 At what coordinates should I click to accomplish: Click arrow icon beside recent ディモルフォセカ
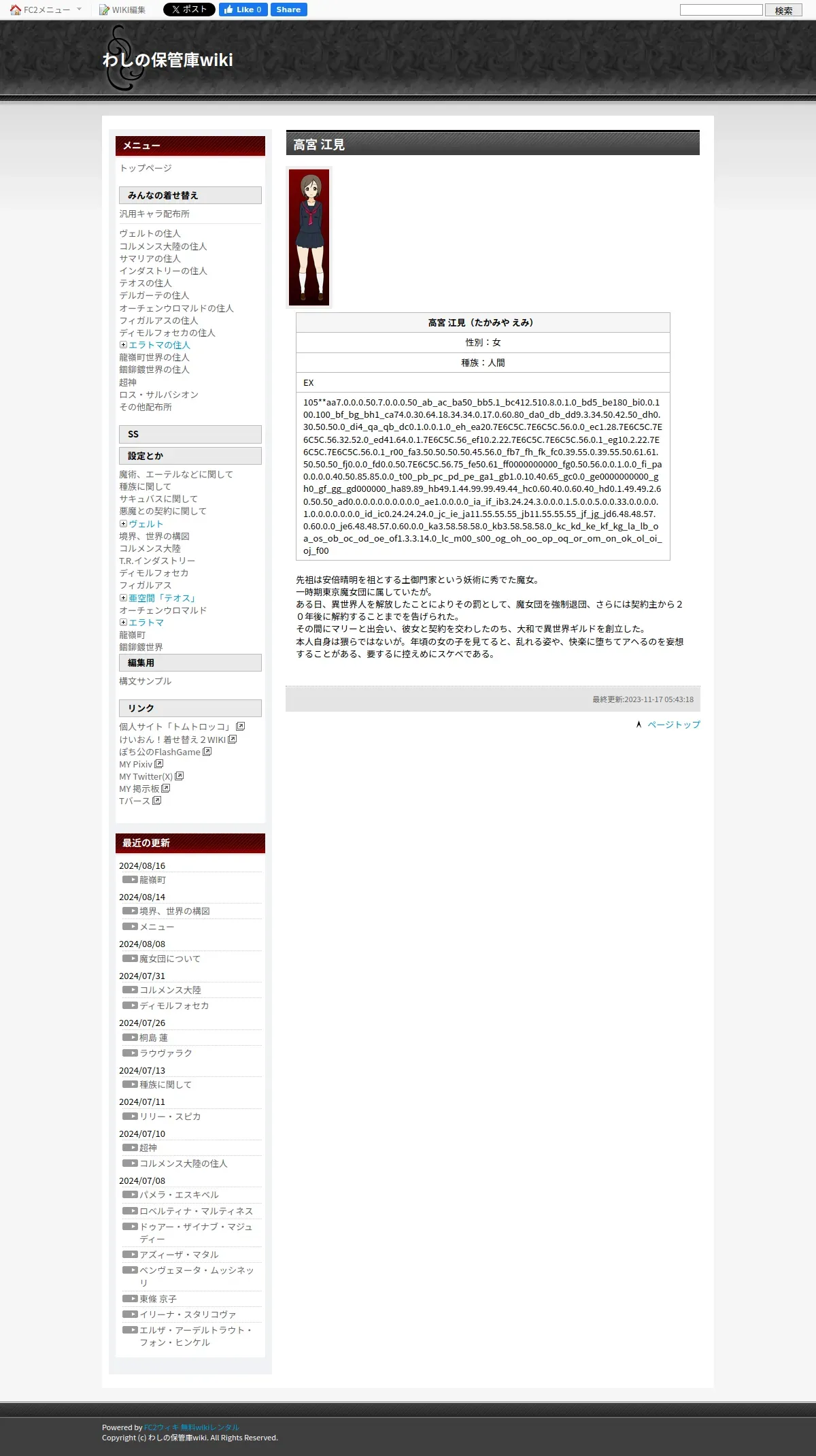pyautogui.click(x=130, y=1006)
